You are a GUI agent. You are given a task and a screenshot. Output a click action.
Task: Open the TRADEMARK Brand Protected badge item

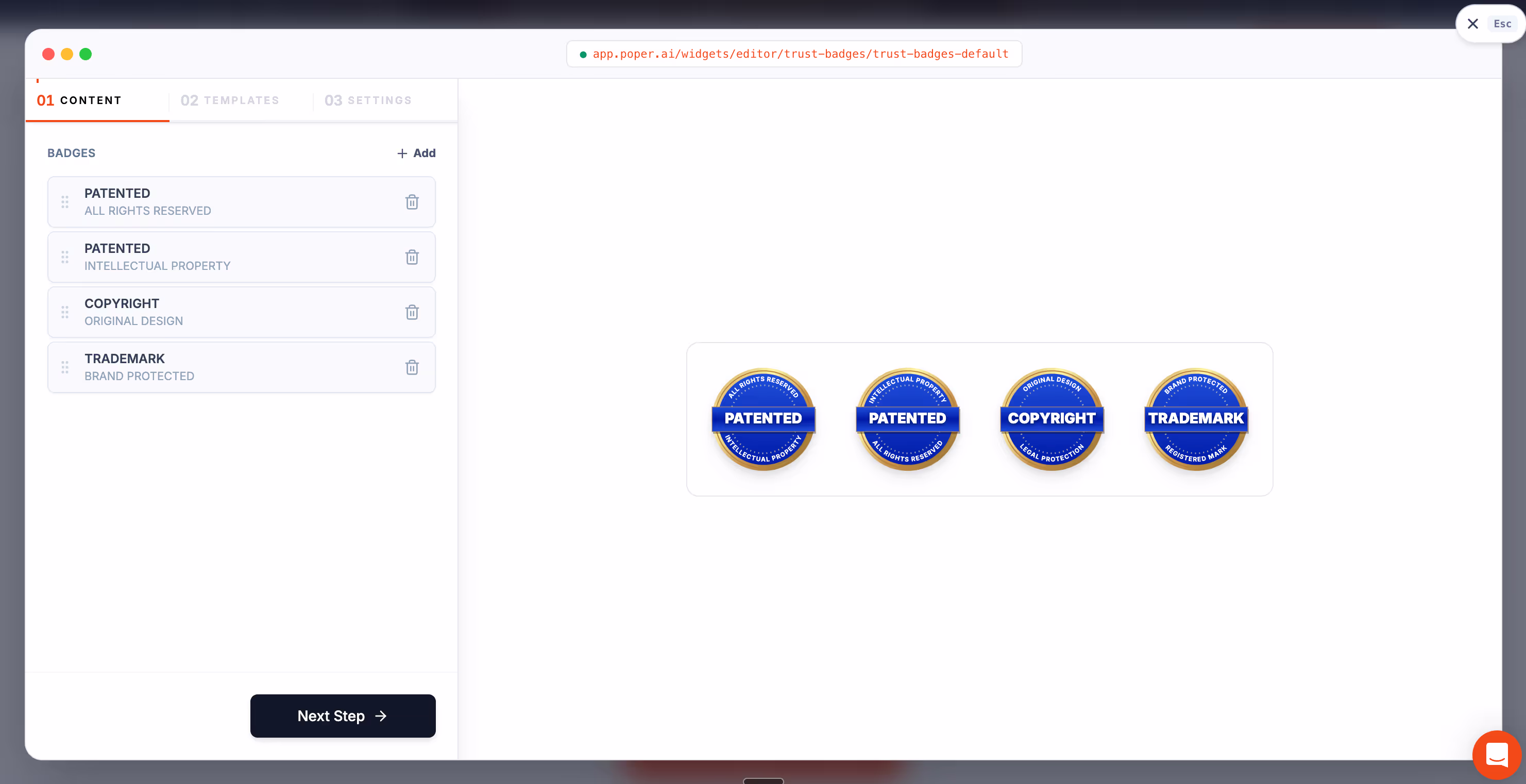pyautogui.click(x=242, y=367)
